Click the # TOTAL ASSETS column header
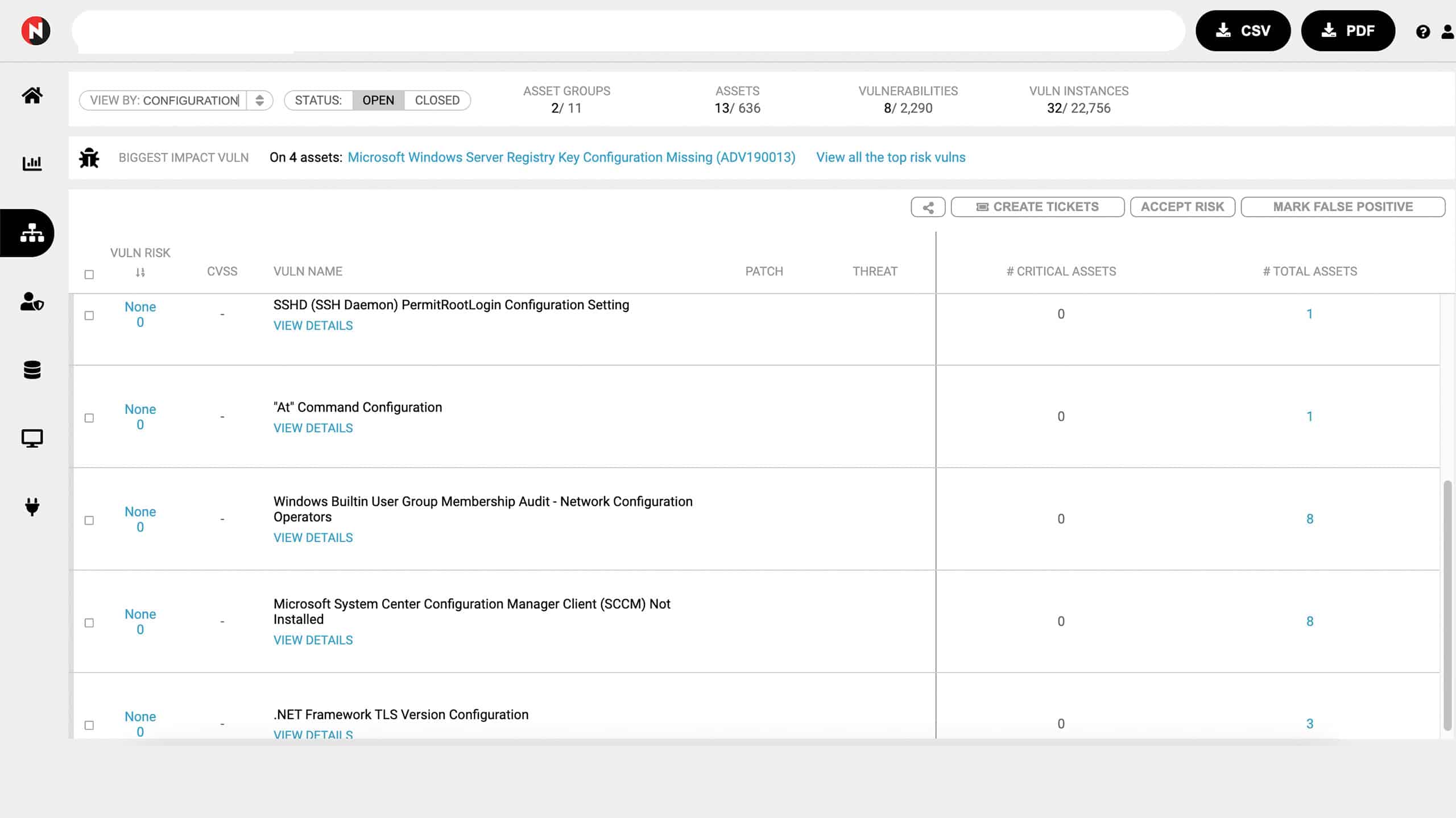The image size is (1456, 818). pos(1310,272)
